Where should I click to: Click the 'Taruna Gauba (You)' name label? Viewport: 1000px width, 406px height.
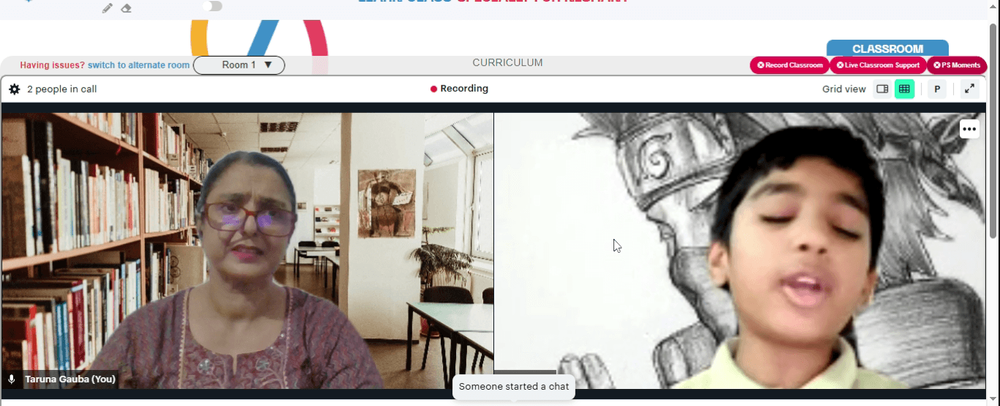[x=70, y=379]
